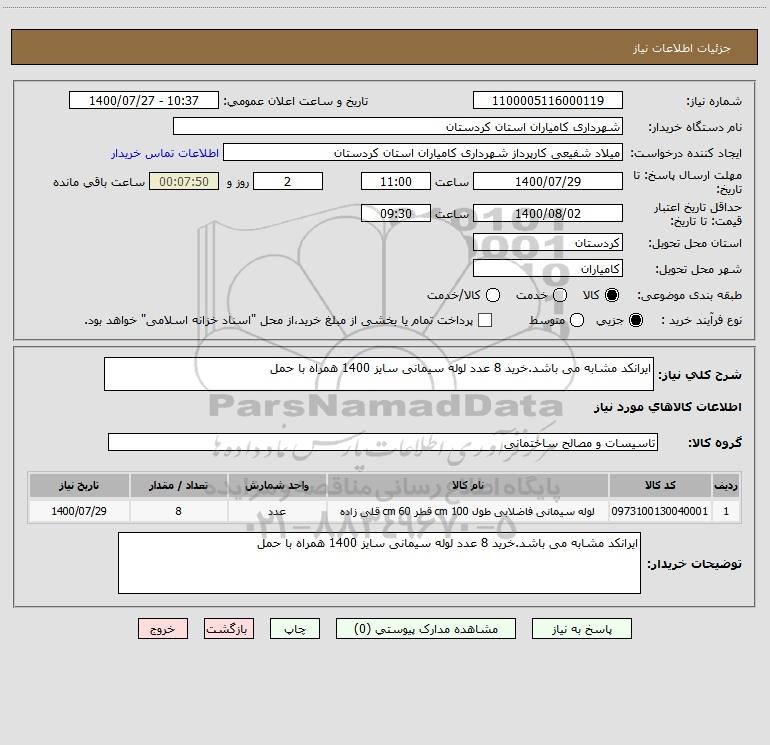Select the کالا/خدمت radio button

pyautogui.click(x=493, y=295)
